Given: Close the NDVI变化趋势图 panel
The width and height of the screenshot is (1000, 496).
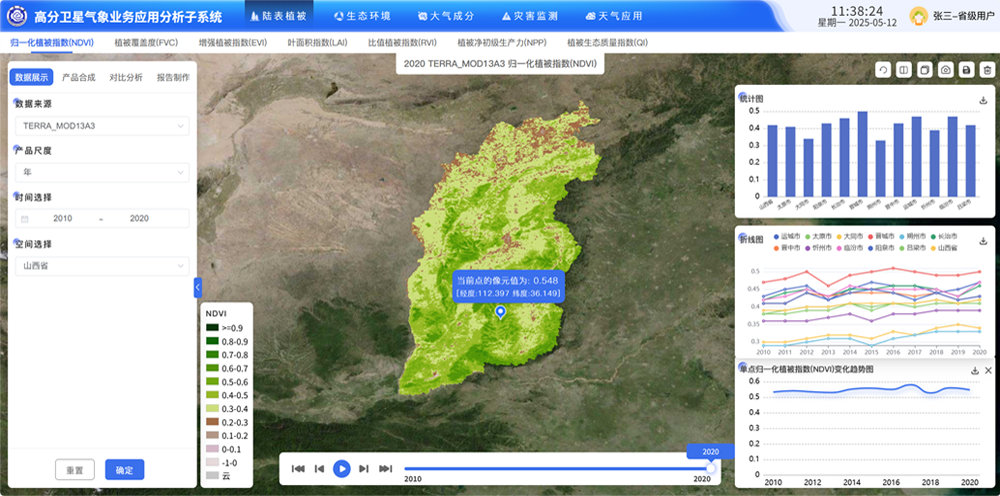Looking at the screenshot, I should tap(989, 370).
